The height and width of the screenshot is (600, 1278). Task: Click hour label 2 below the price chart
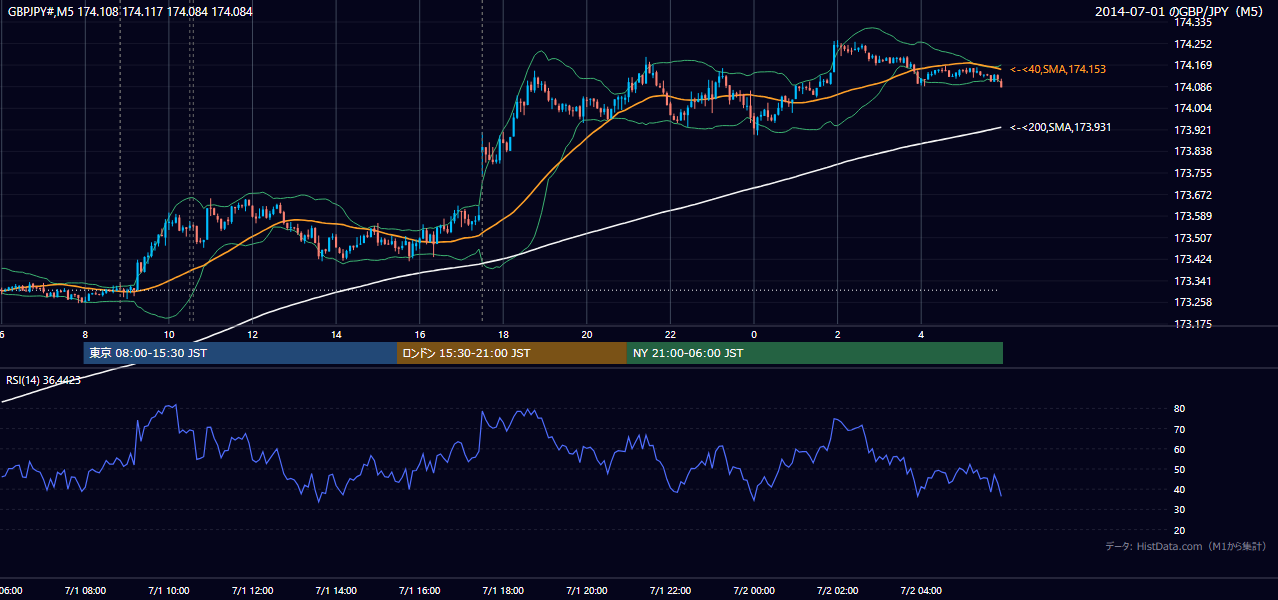coord(838,334)
